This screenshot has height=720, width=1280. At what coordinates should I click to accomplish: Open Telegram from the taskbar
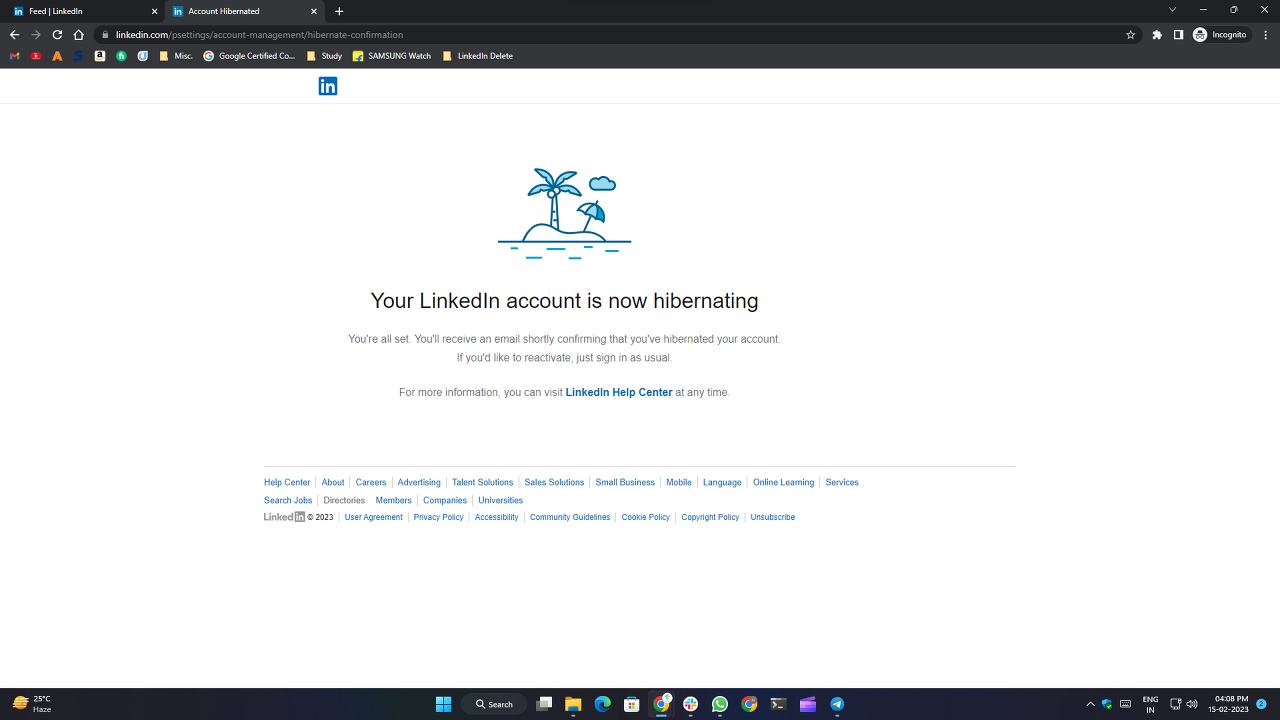pyautogui.click(x=837, y=704)
